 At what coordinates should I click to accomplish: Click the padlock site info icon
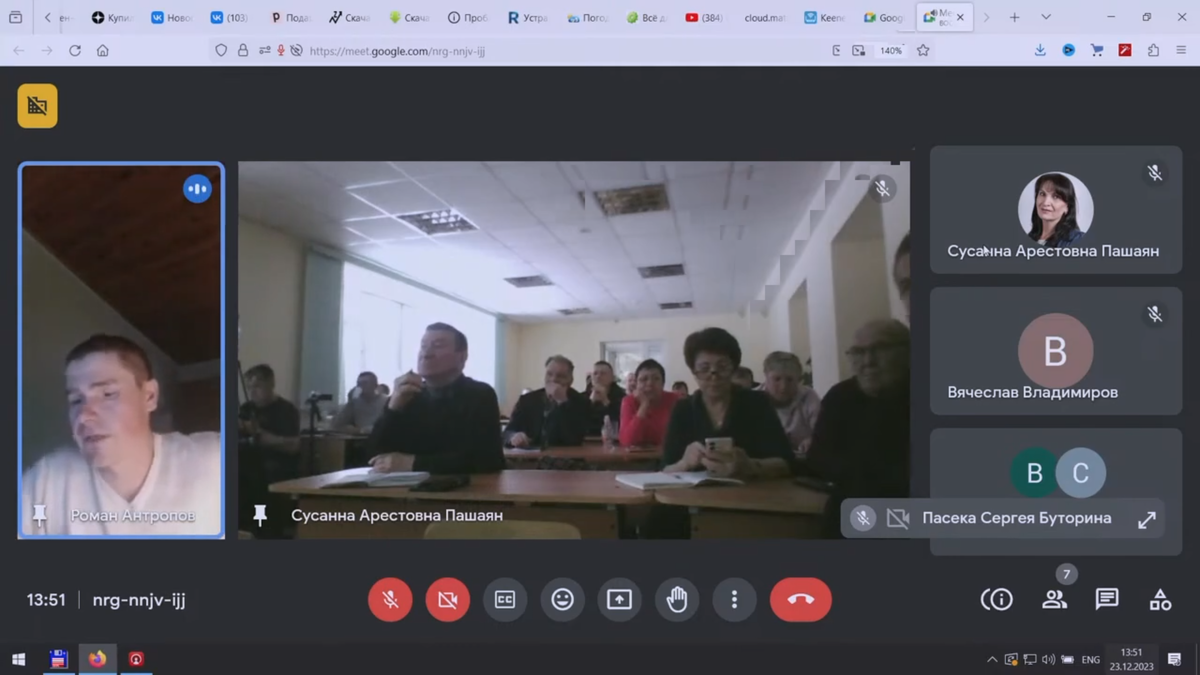pyautogui.click(x=243, y=51)
